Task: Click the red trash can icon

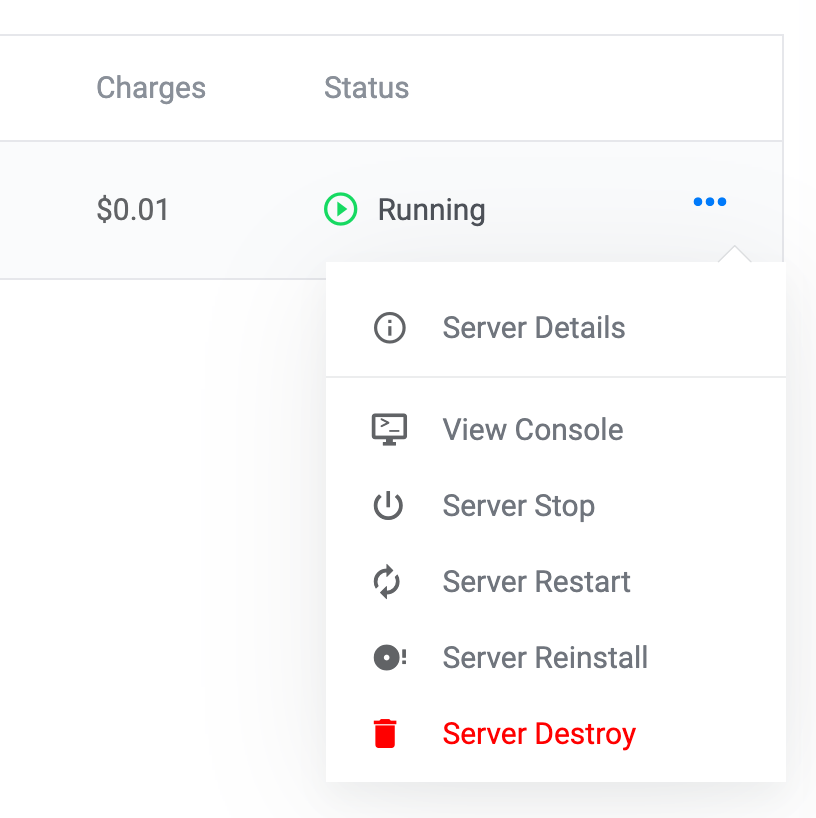Action: coord(385,733)
